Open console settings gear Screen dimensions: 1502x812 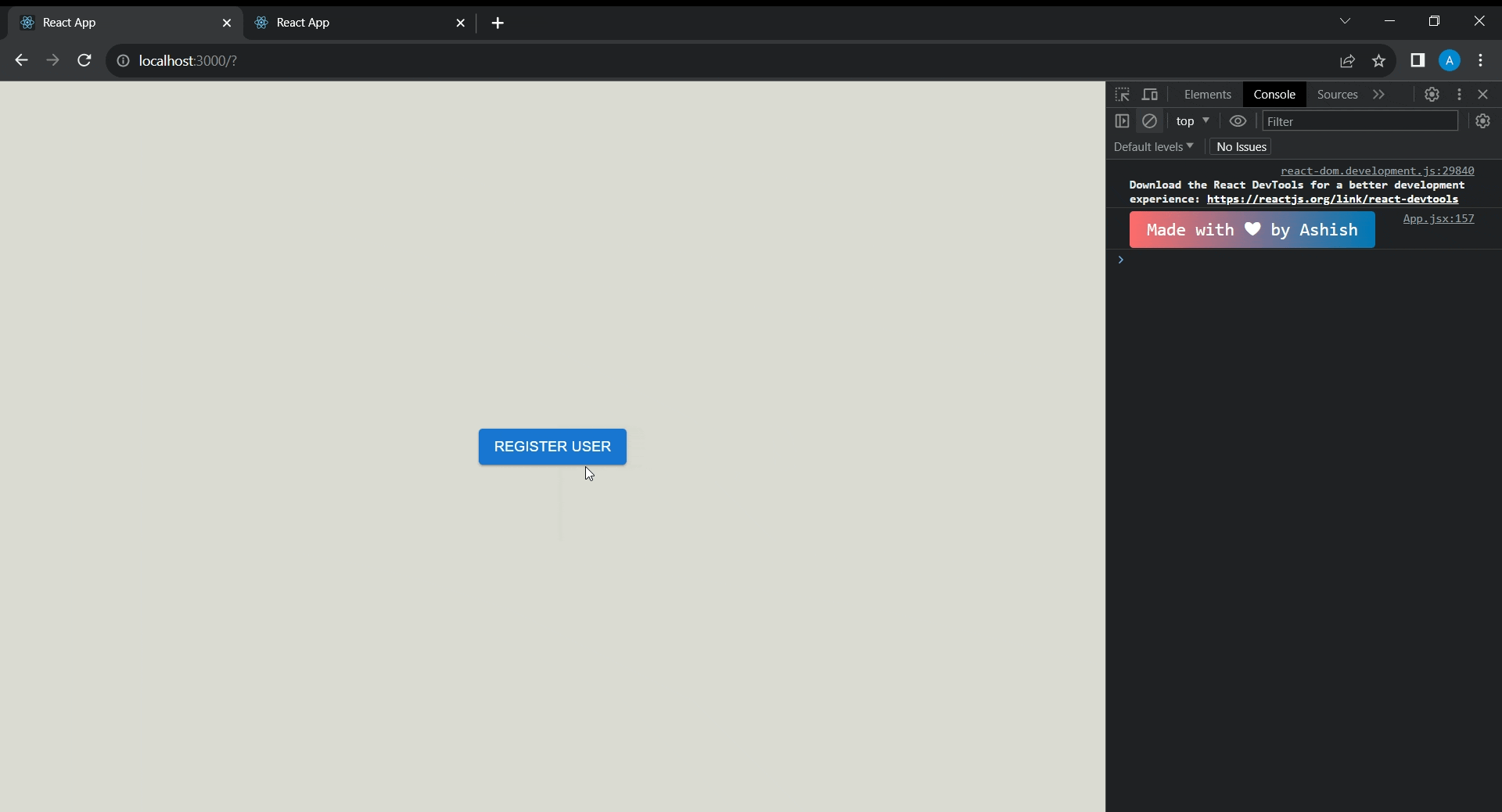tap(1482, 121)
